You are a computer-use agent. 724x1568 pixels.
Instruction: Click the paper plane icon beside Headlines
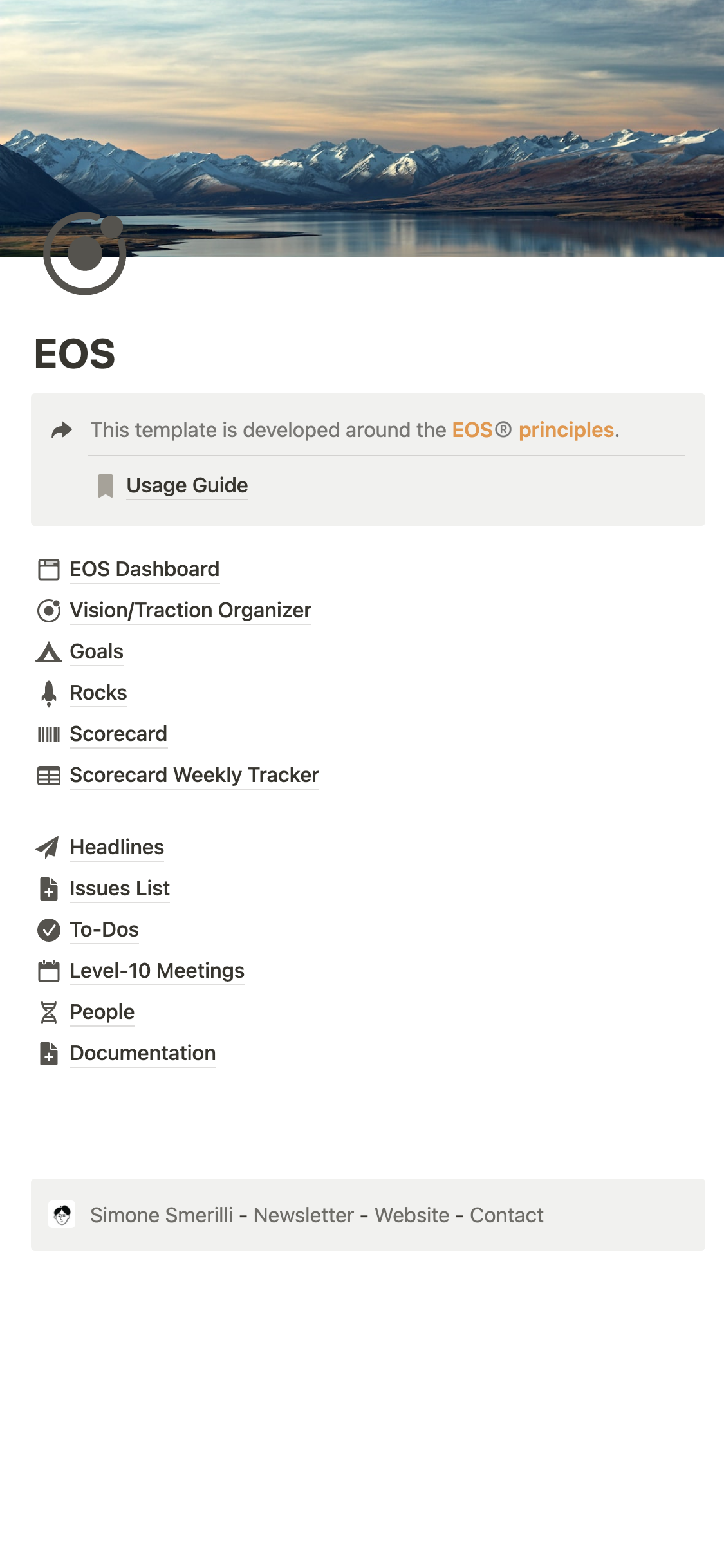48,848
